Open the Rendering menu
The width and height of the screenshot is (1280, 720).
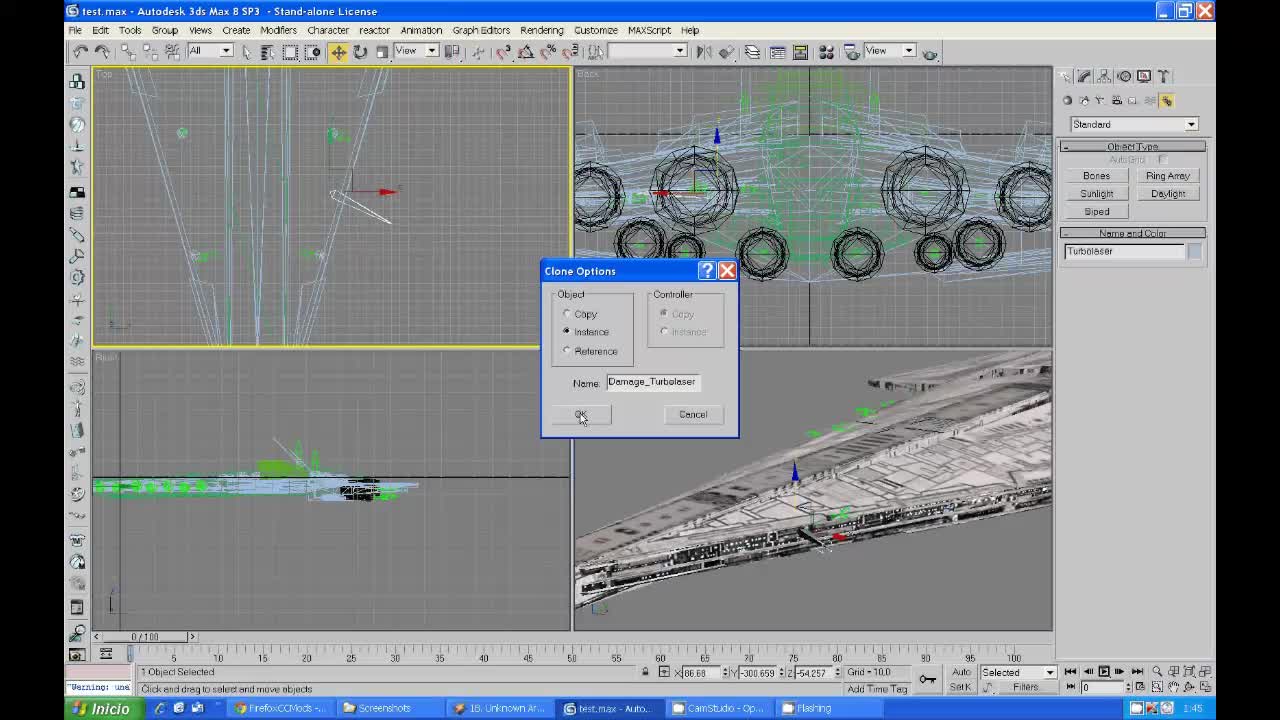(542, 30)
